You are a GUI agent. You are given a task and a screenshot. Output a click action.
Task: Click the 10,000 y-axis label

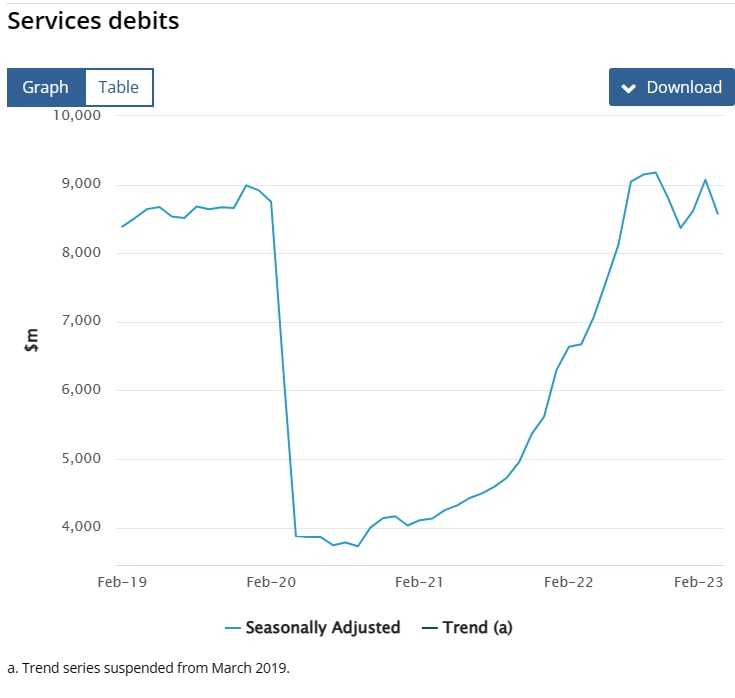tap(75, 115)
